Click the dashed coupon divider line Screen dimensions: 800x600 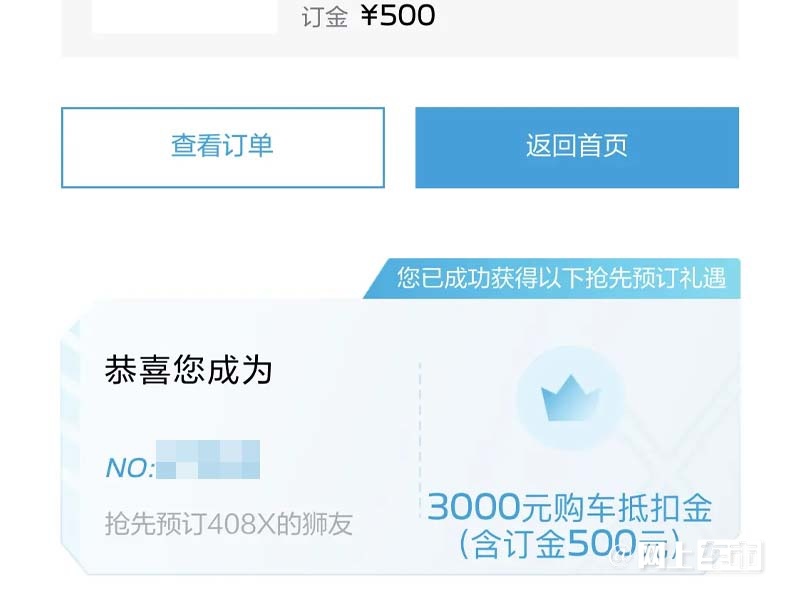pos(420,440)
